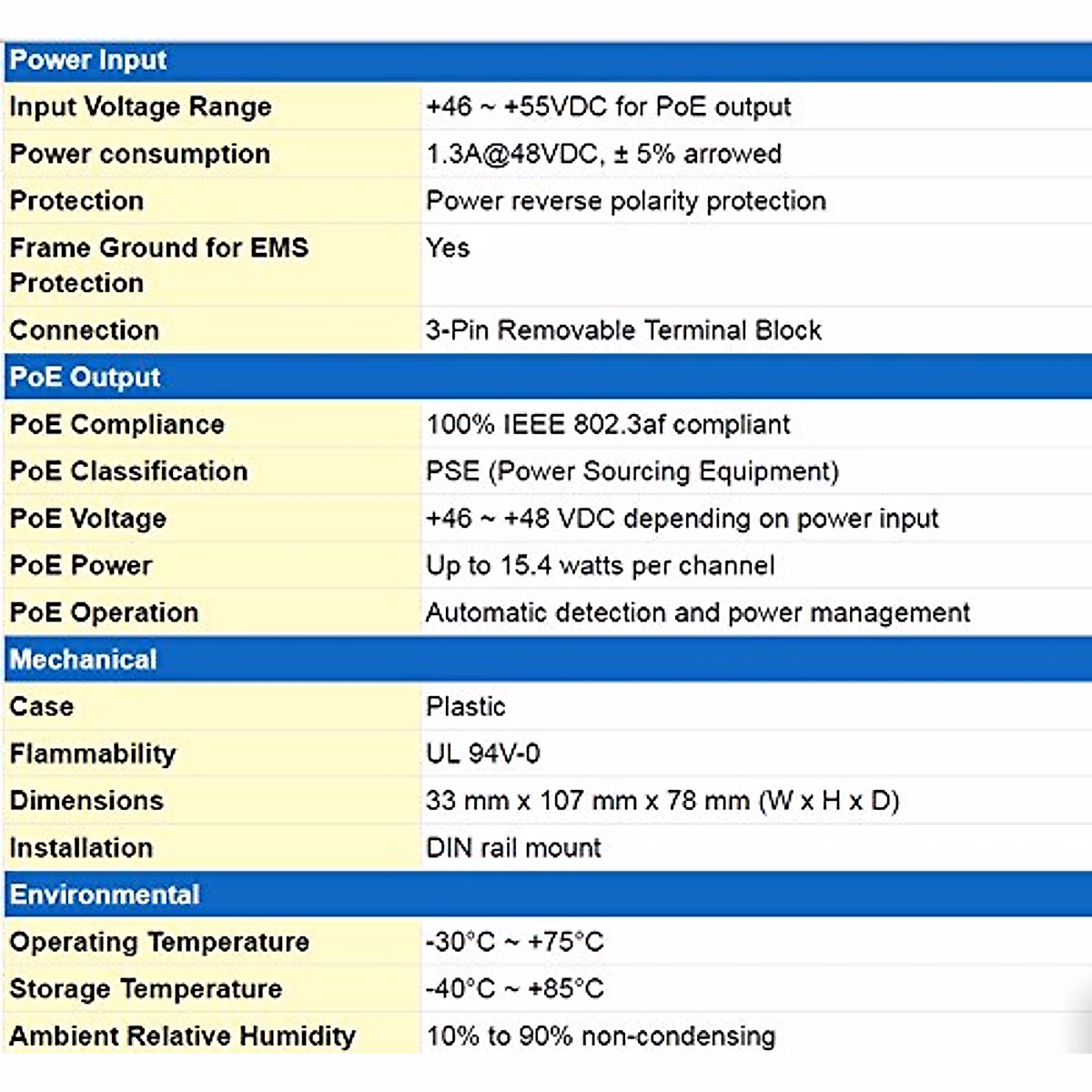Click the Operating Temperature row label
The image size is (1092, 1092).
tap(159, 942)
